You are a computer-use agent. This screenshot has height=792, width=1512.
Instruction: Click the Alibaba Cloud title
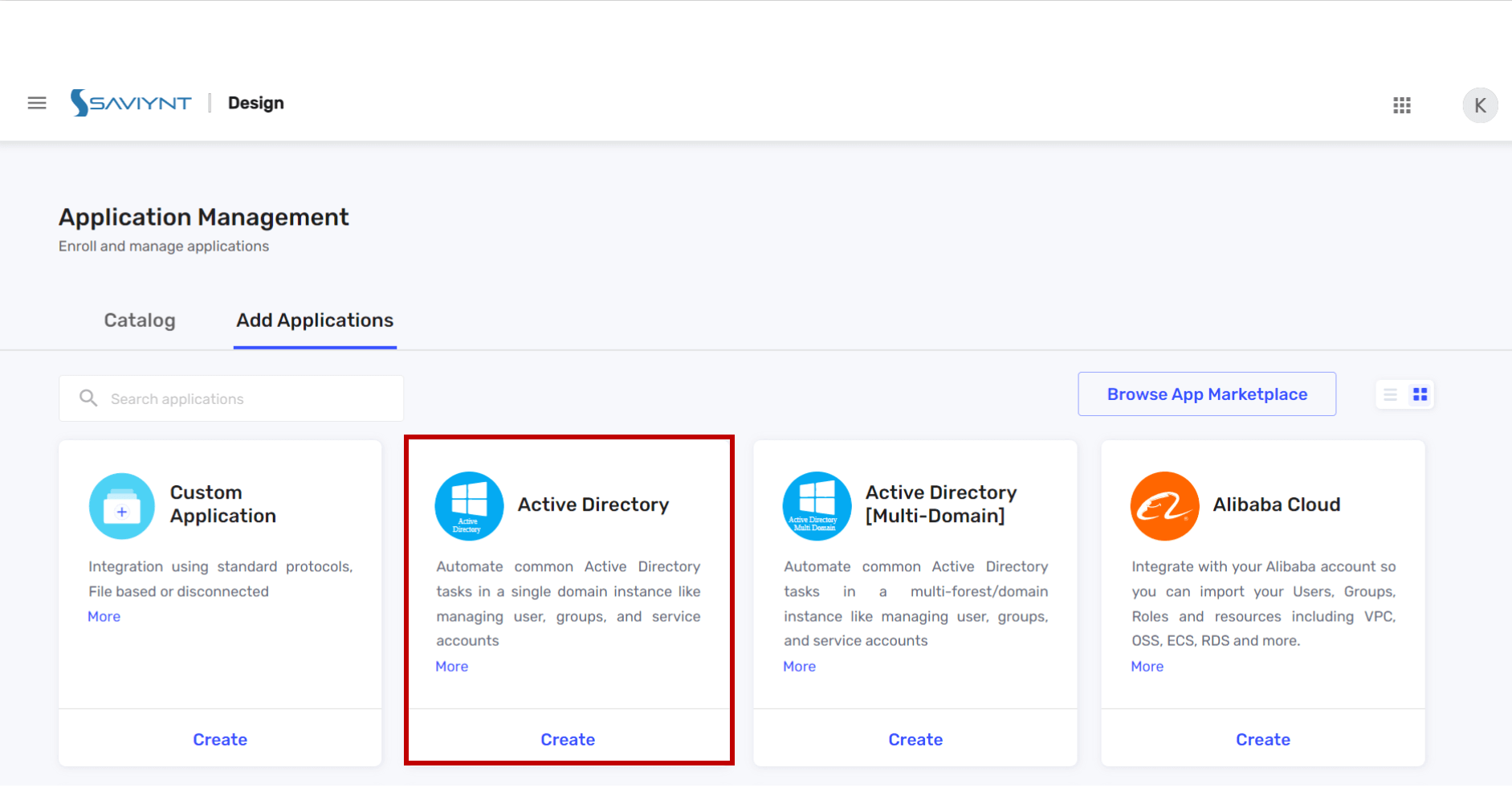(x=1277, y=504)
